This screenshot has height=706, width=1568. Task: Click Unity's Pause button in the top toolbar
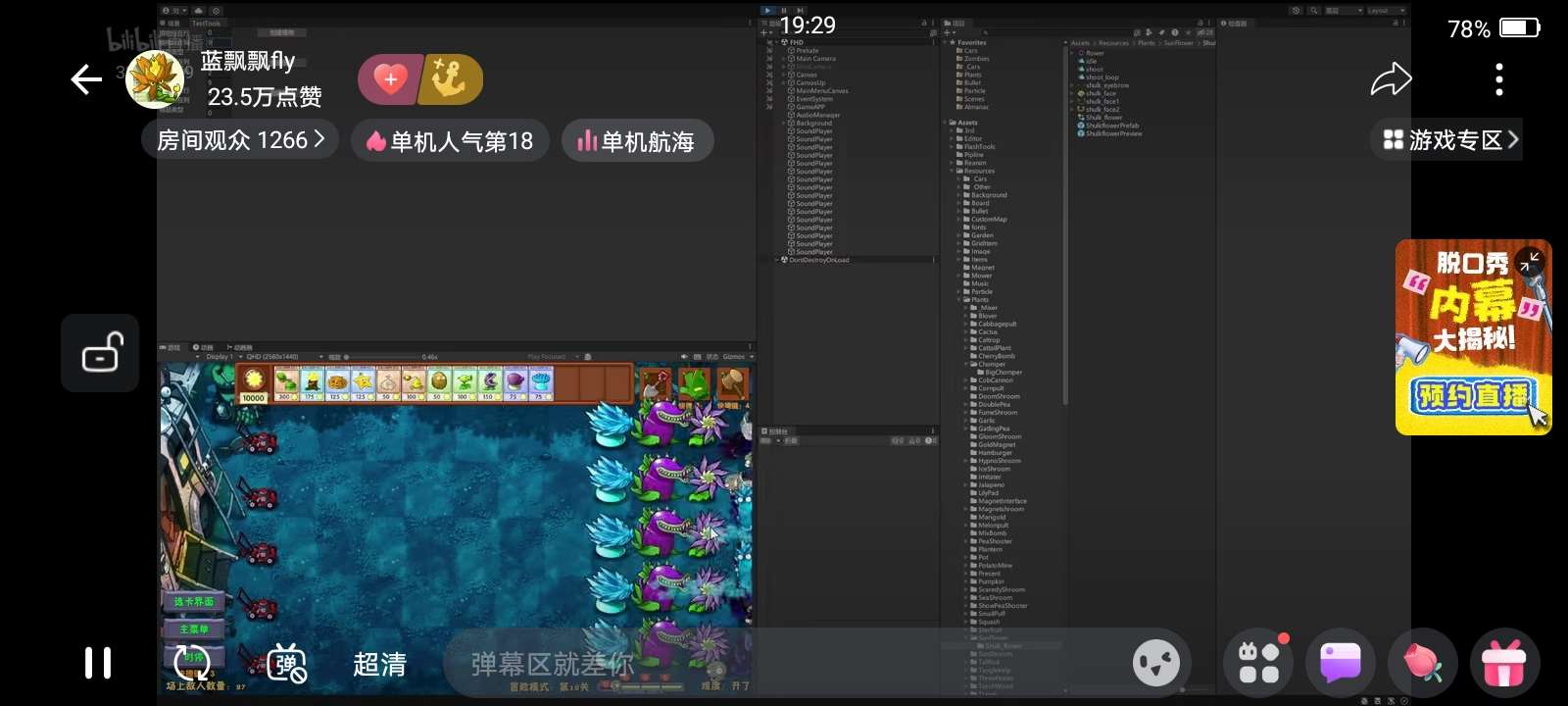pyautogui.click(x=784, y=10)
